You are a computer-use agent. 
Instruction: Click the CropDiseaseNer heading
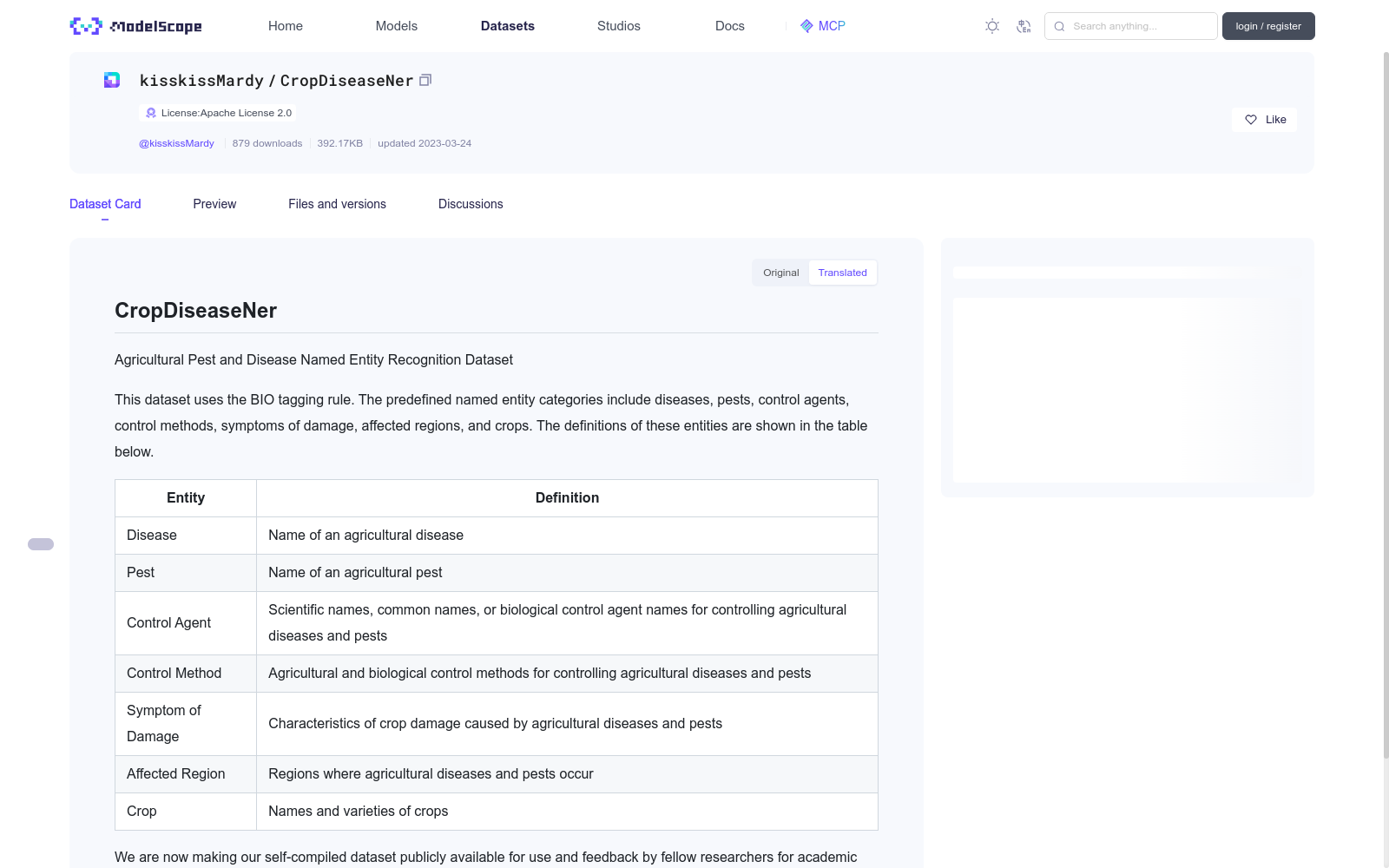click(195, 311)
